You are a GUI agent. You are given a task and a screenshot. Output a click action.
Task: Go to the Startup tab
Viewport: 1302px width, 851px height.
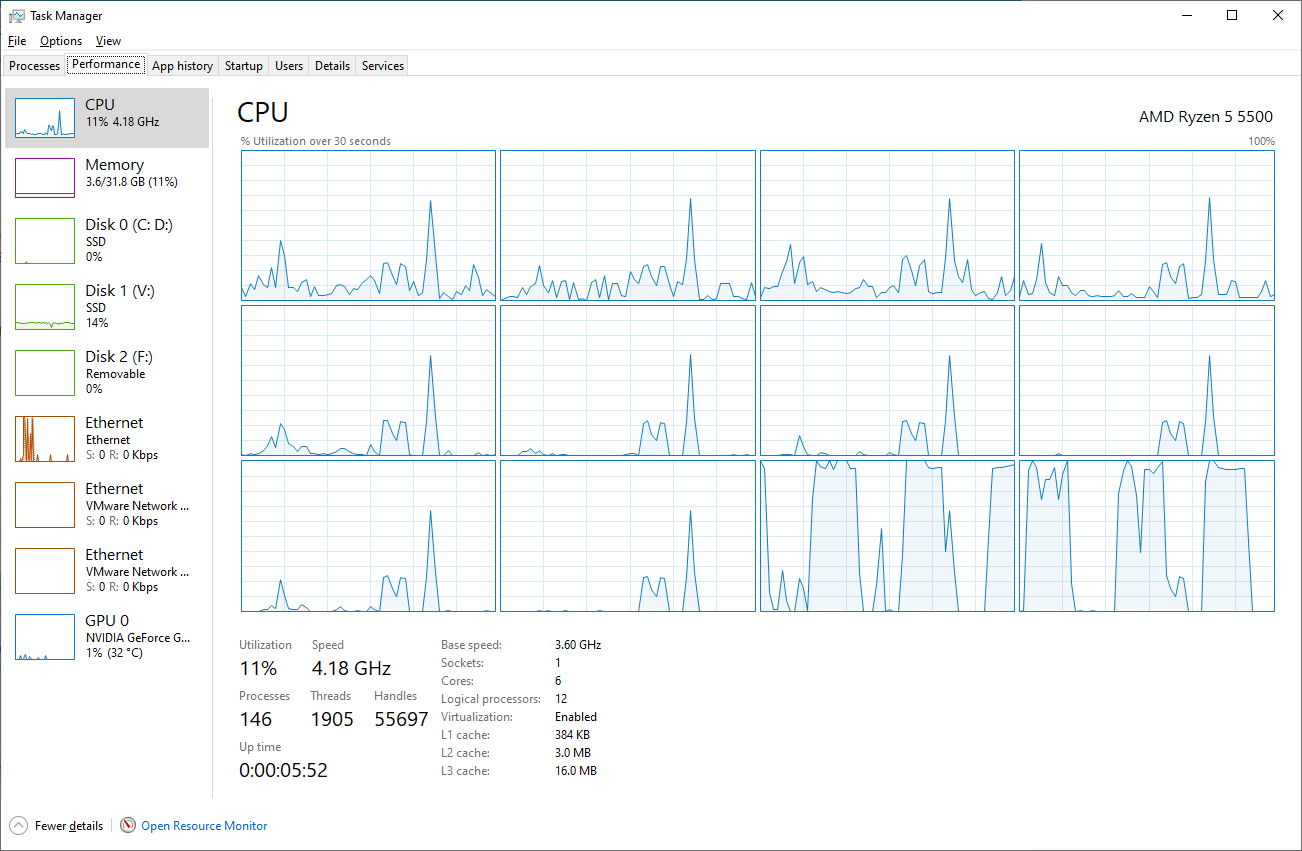click(x=243, y=66)
